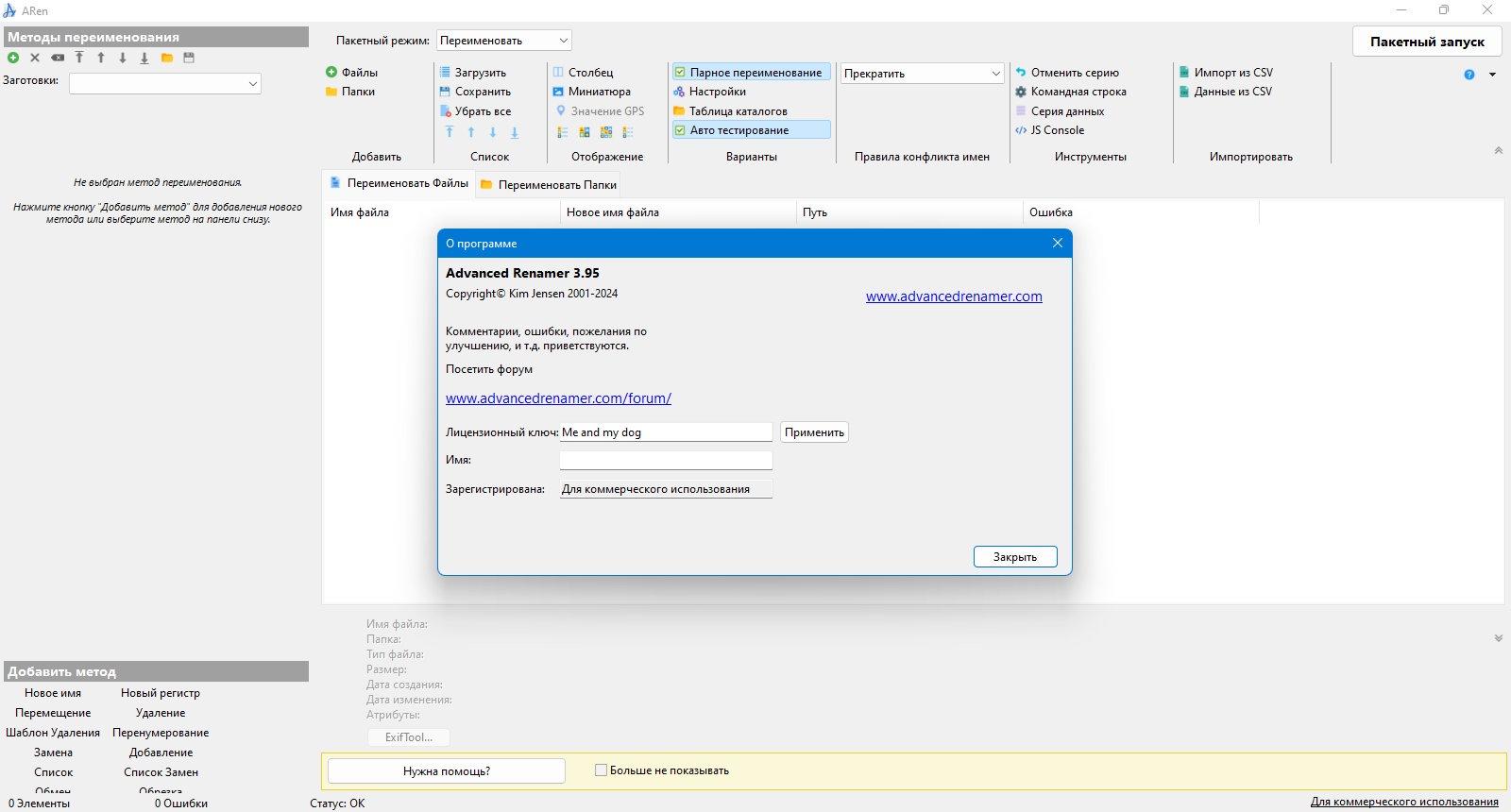Viewport: 1511px width, 812px height.
Task: Toggle Парное переименование checkbox
Action: 751,73
